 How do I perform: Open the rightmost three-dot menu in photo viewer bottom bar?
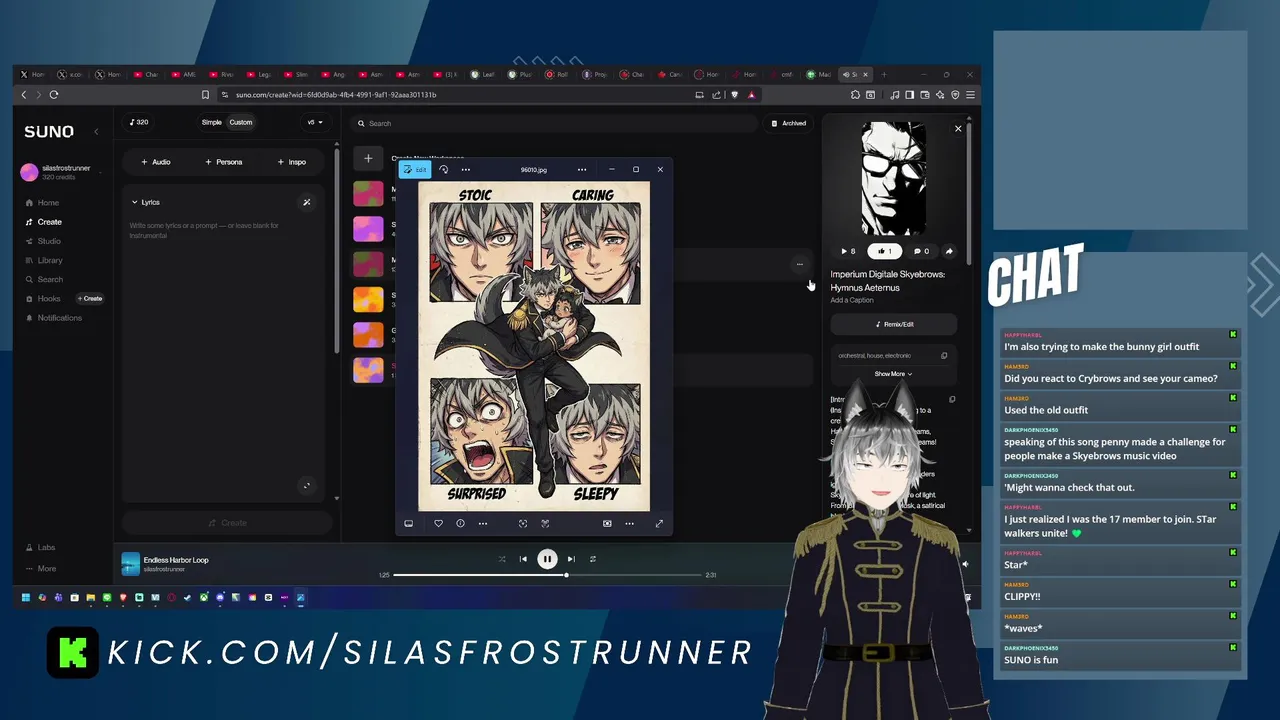point(629,523)
